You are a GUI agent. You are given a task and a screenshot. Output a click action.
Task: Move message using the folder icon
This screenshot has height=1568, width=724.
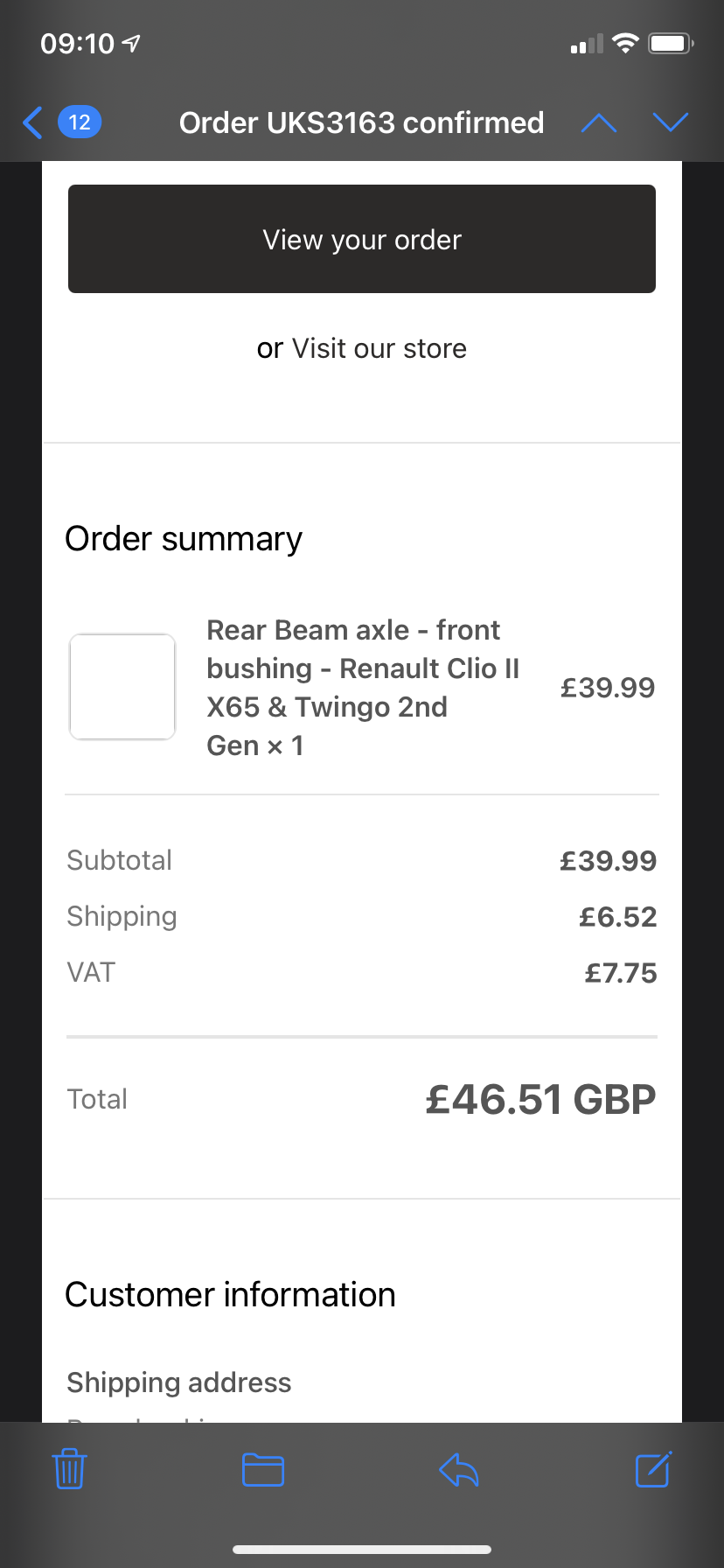263,1469
